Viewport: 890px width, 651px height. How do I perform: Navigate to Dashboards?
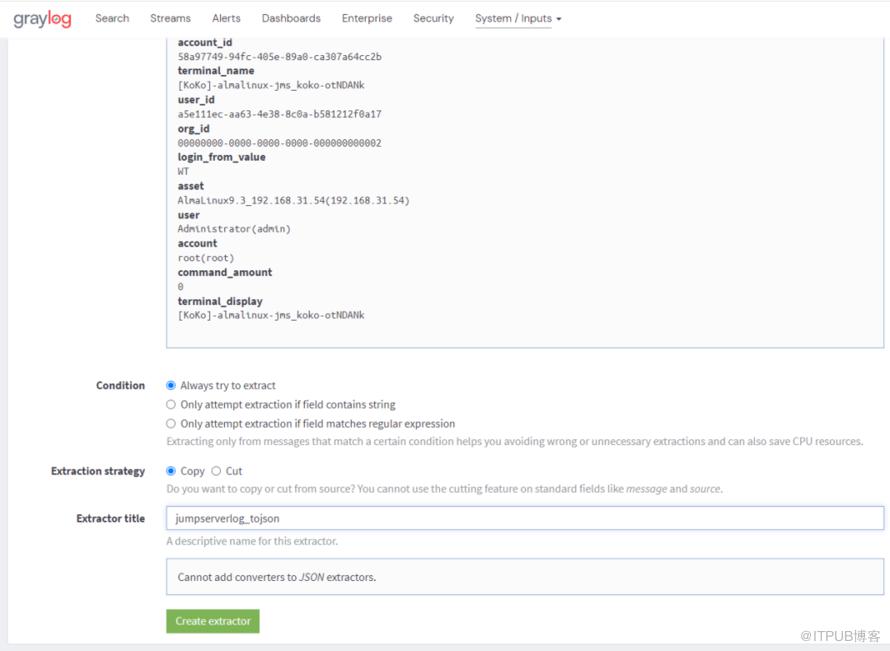(x=291, y=18)
